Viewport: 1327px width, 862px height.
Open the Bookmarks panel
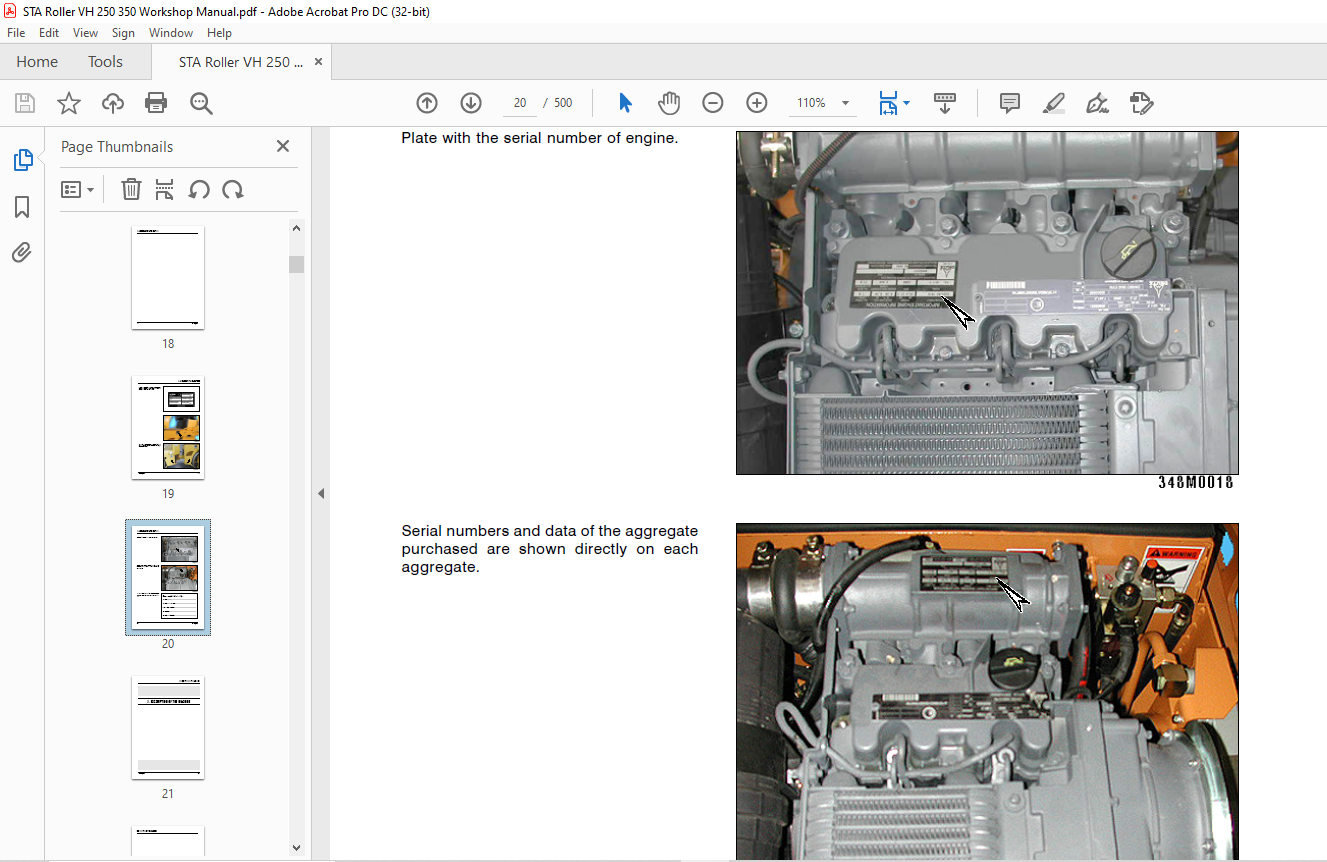22,207
